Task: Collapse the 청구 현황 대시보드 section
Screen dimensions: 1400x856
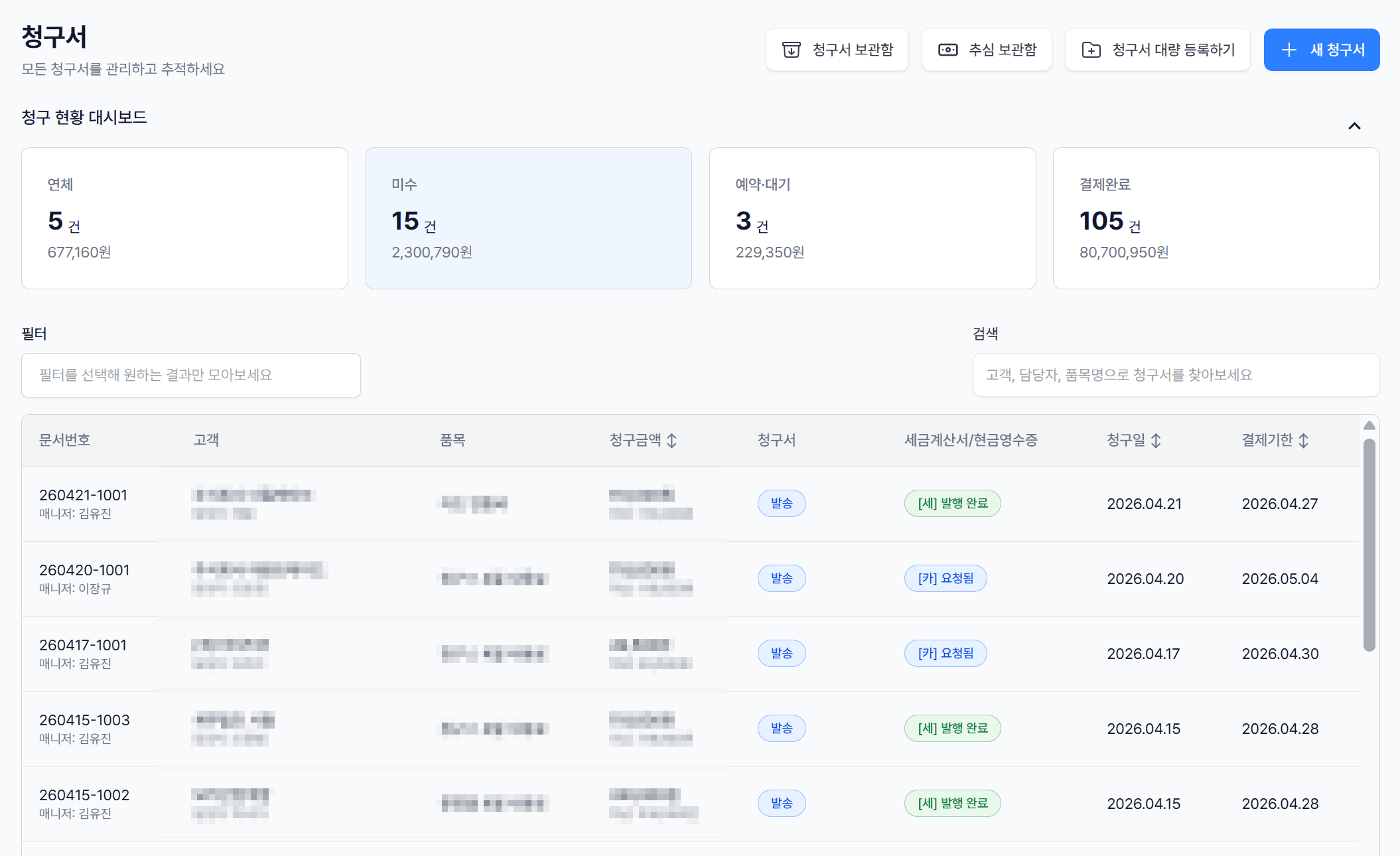Action: 1354,126
